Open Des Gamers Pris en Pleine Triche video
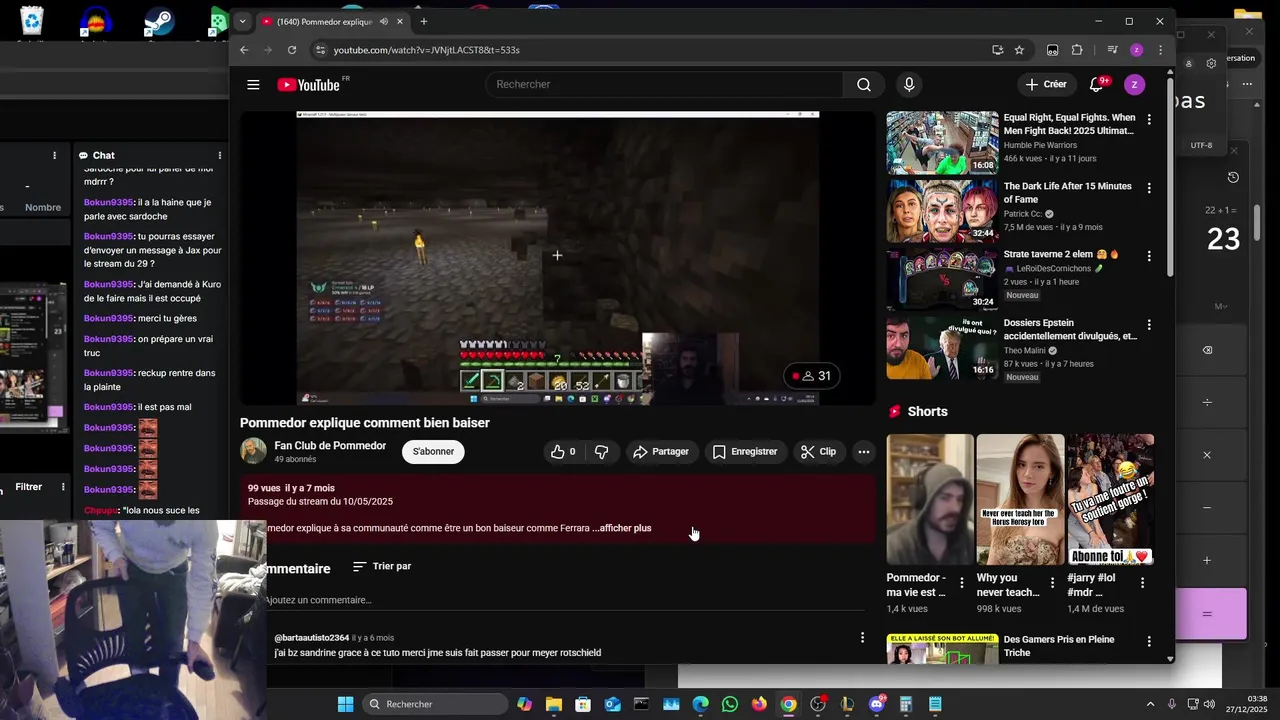 [1058, 646]
